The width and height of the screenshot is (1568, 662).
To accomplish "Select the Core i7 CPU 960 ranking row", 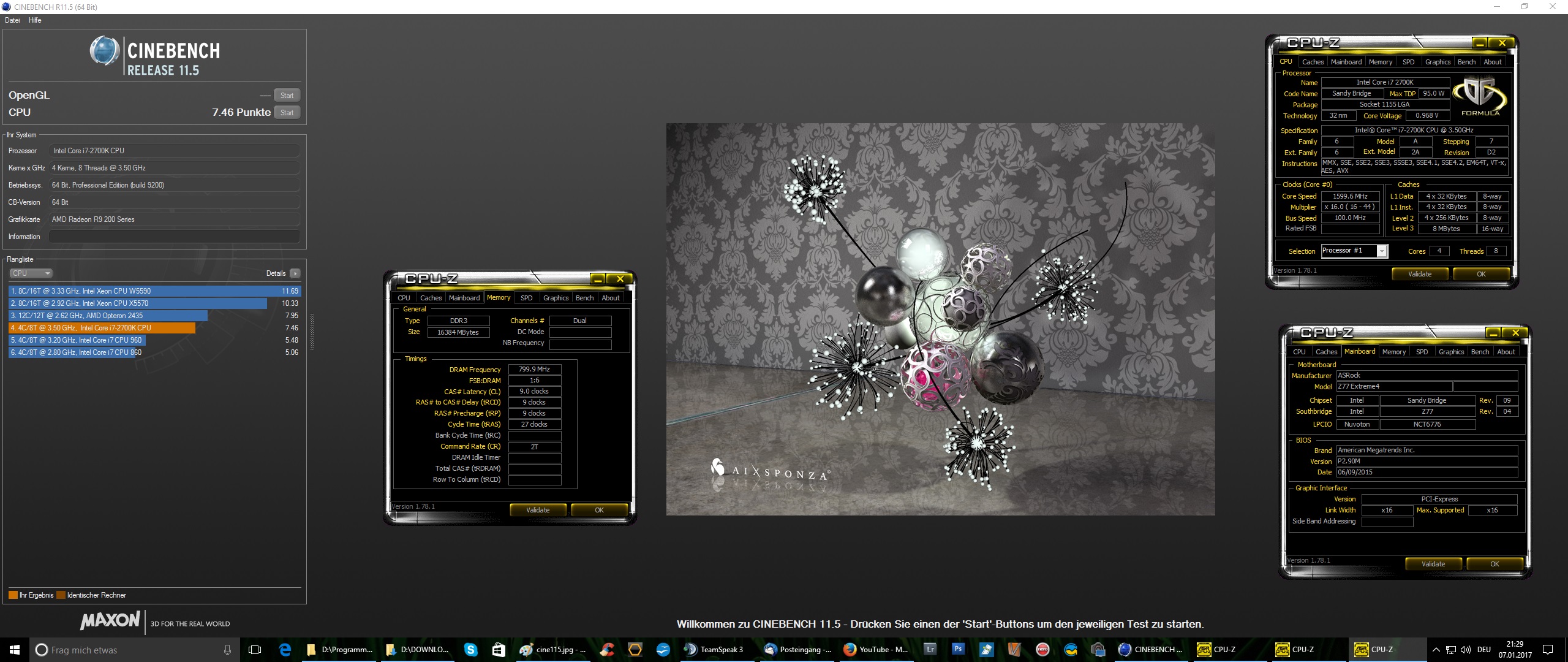I will pyautogui.click(x=154, y=340).
